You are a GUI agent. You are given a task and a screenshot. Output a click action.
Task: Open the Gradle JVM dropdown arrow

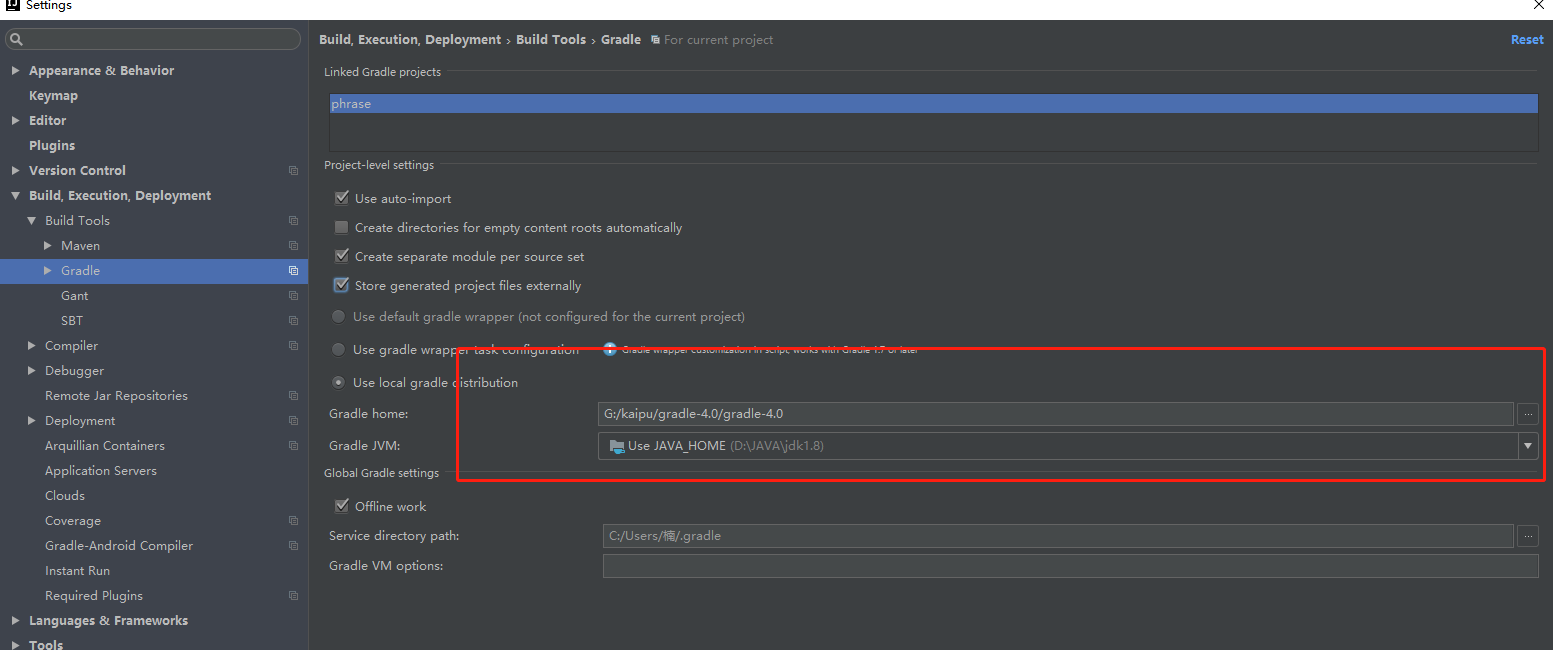tap(1528, 446)
